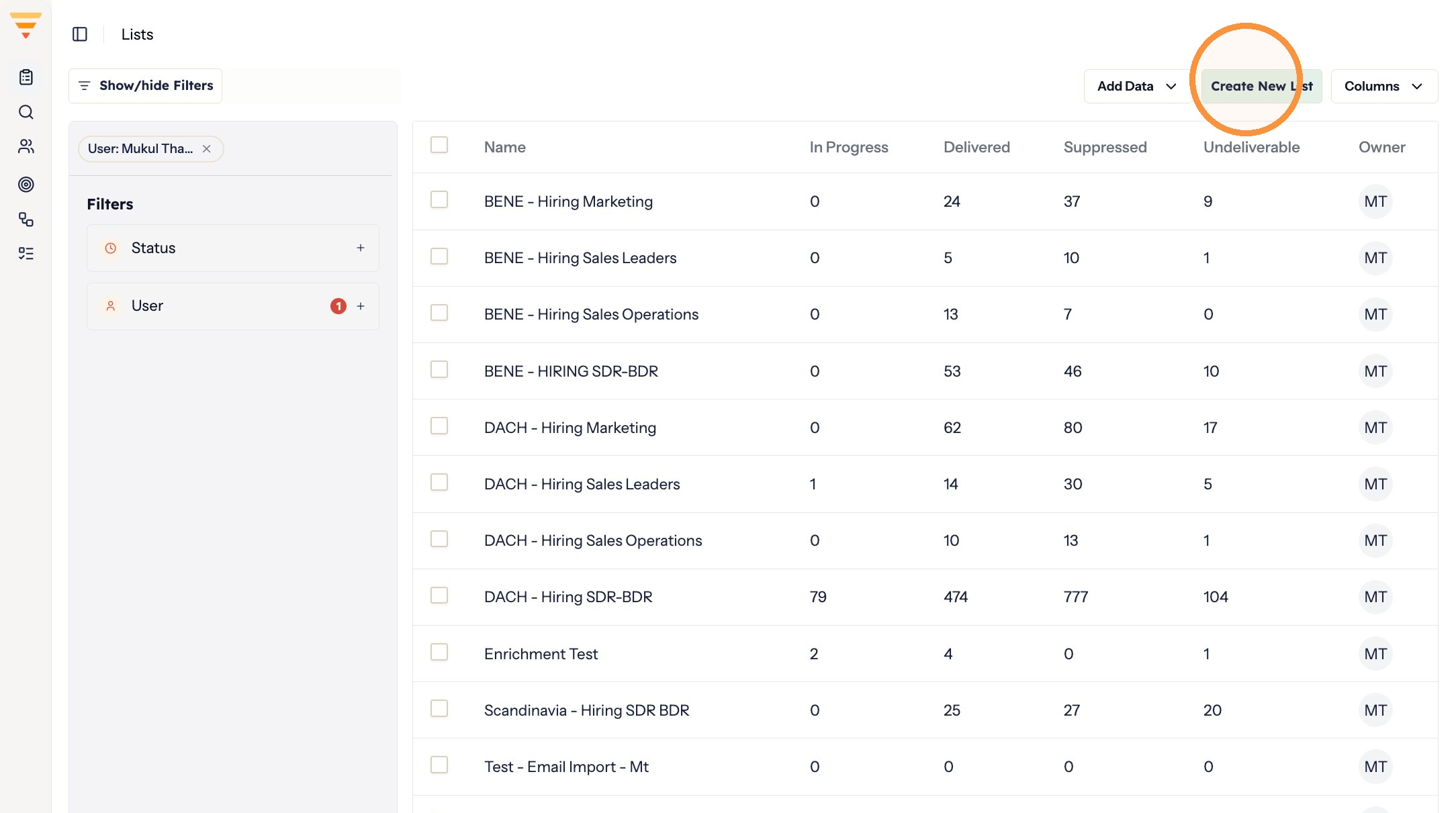Open the Columns dropdown

[1384, 86]
